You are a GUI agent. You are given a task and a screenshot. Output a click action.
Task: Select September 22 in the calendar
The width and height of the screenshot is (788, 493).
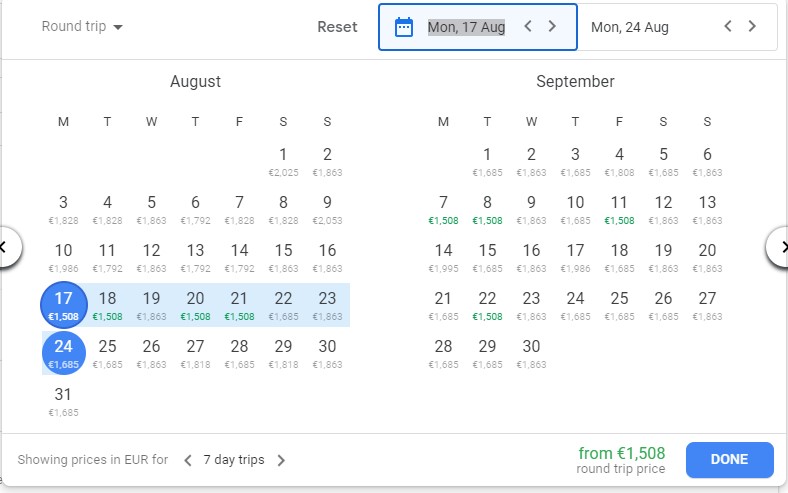coord(487,304)
